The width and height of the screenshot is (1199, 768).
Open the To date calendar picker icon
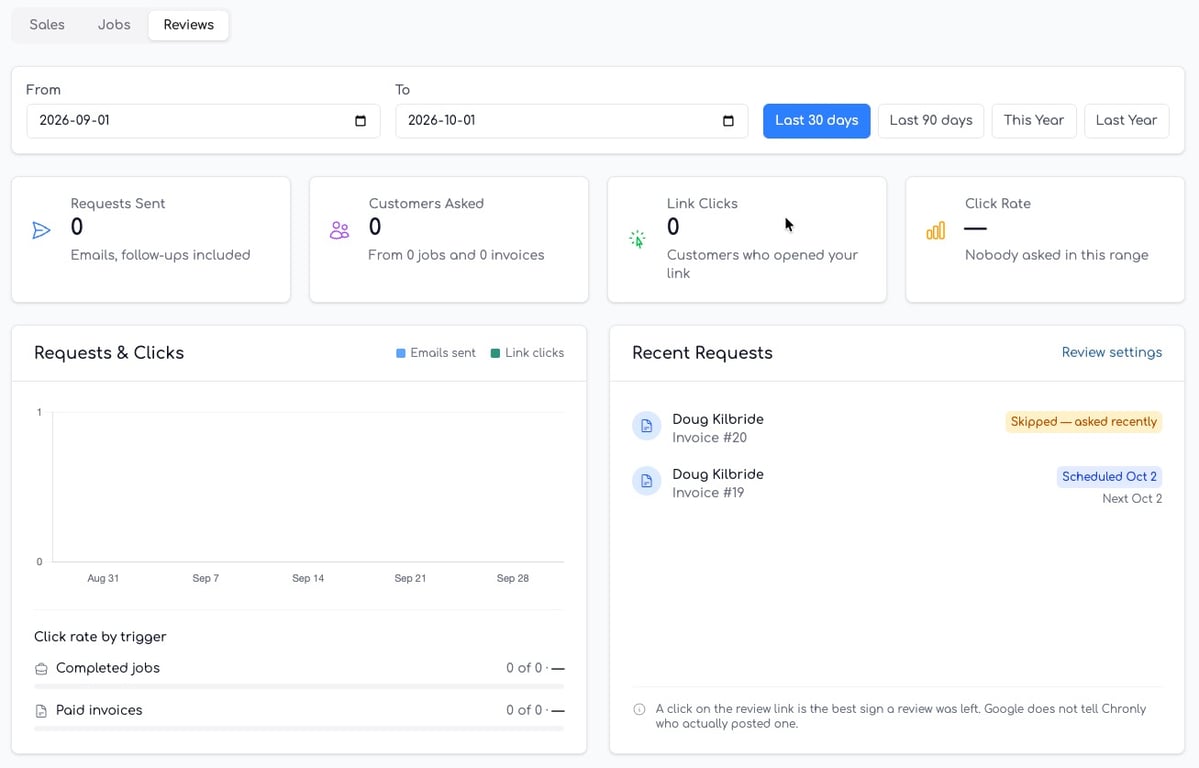click(728, 121)
